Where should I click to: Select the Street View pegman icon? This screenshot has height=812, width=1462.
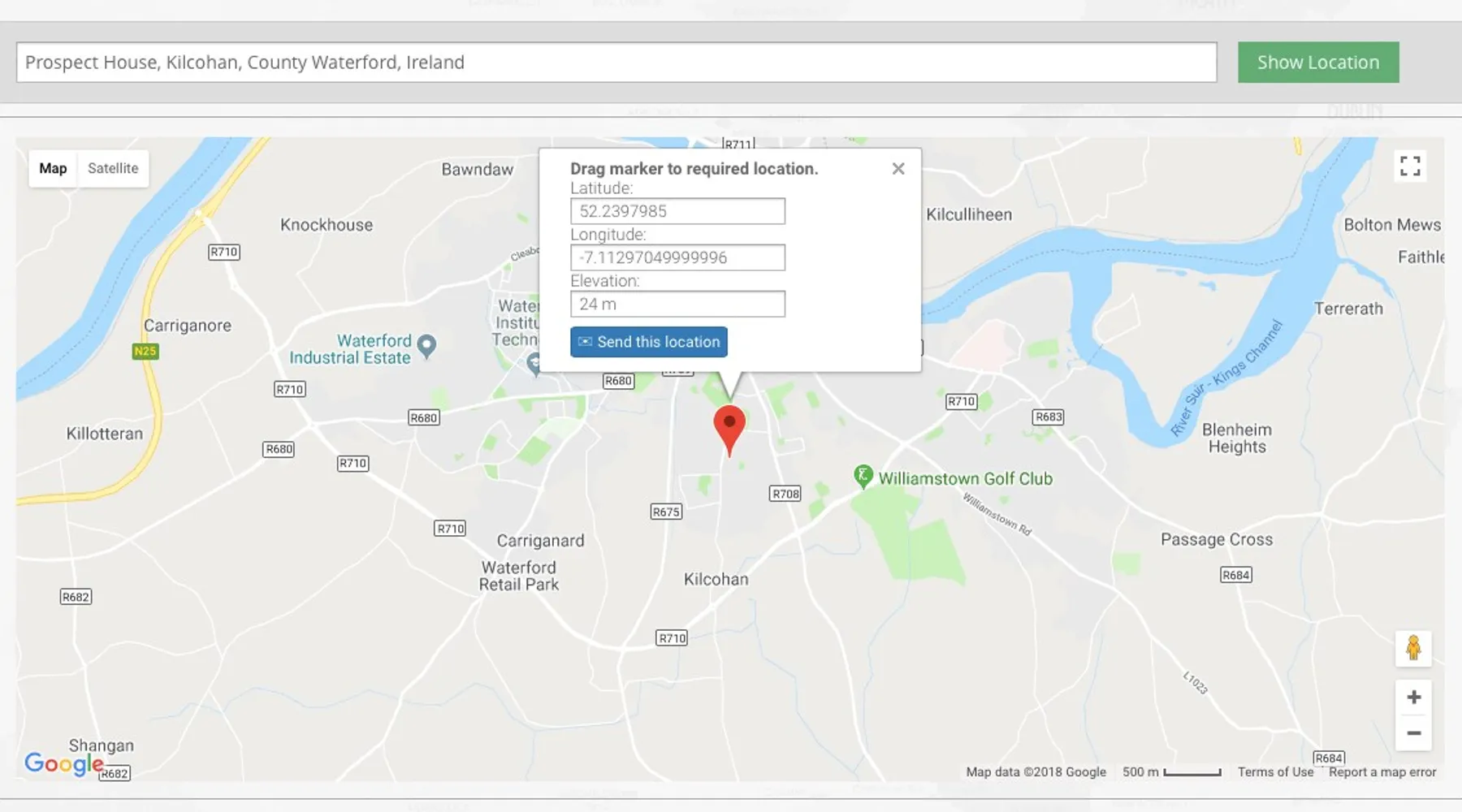pos(1413,649)
